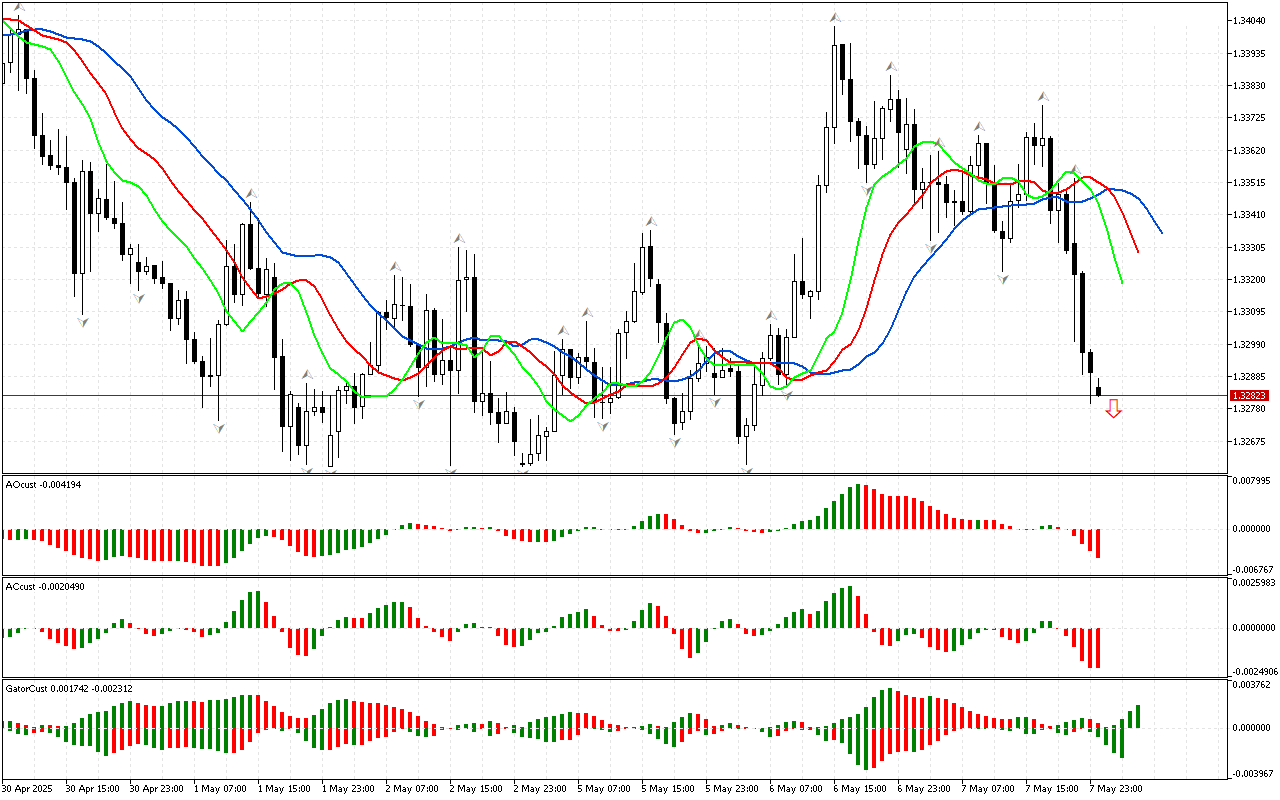Select the fractal arrow above 1 May 15:00 high
Screen dimensions: 1280x800
[x=252, y=194]
